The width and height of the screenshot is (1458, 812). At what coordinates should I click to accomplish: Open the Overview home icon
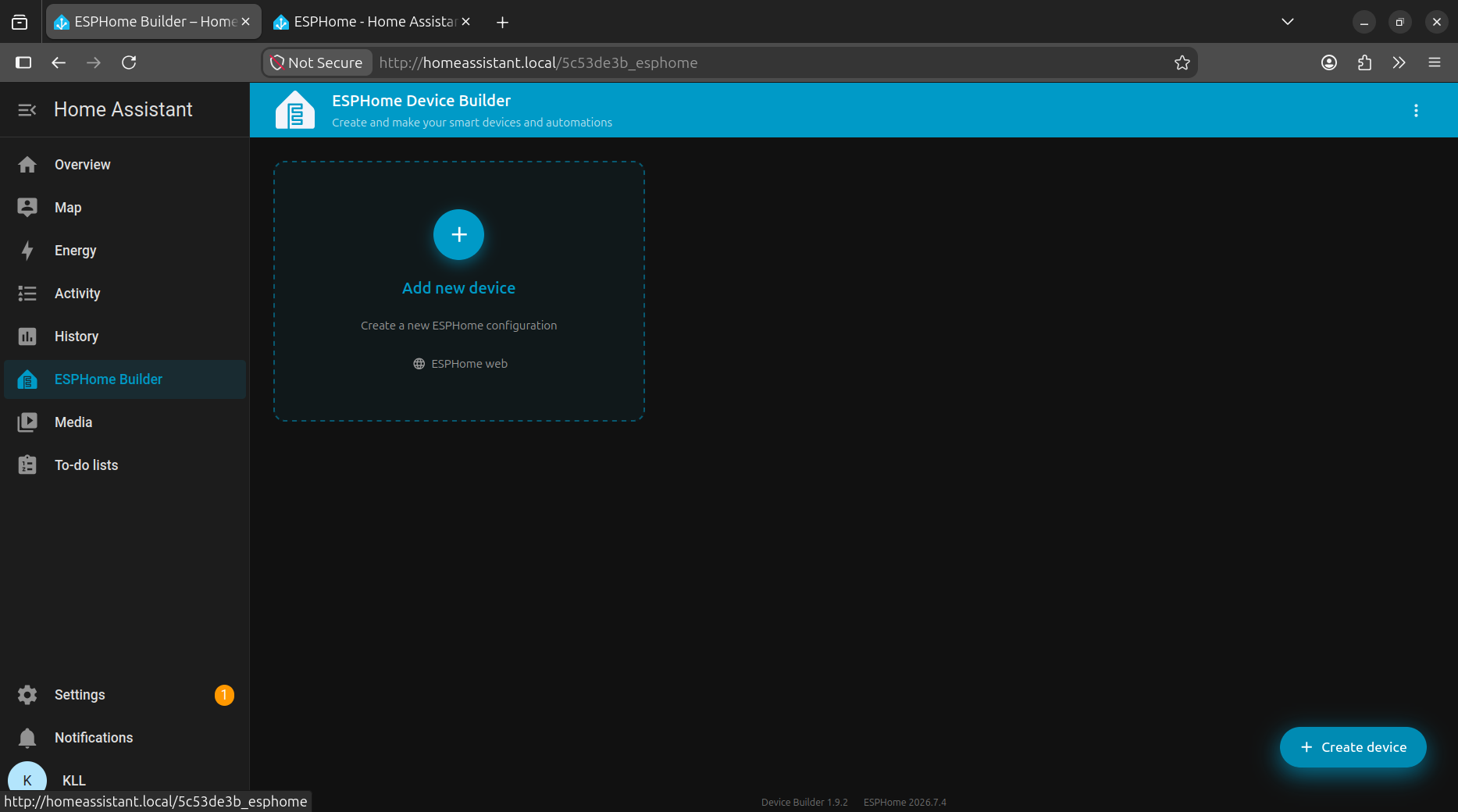click(27, 165)
